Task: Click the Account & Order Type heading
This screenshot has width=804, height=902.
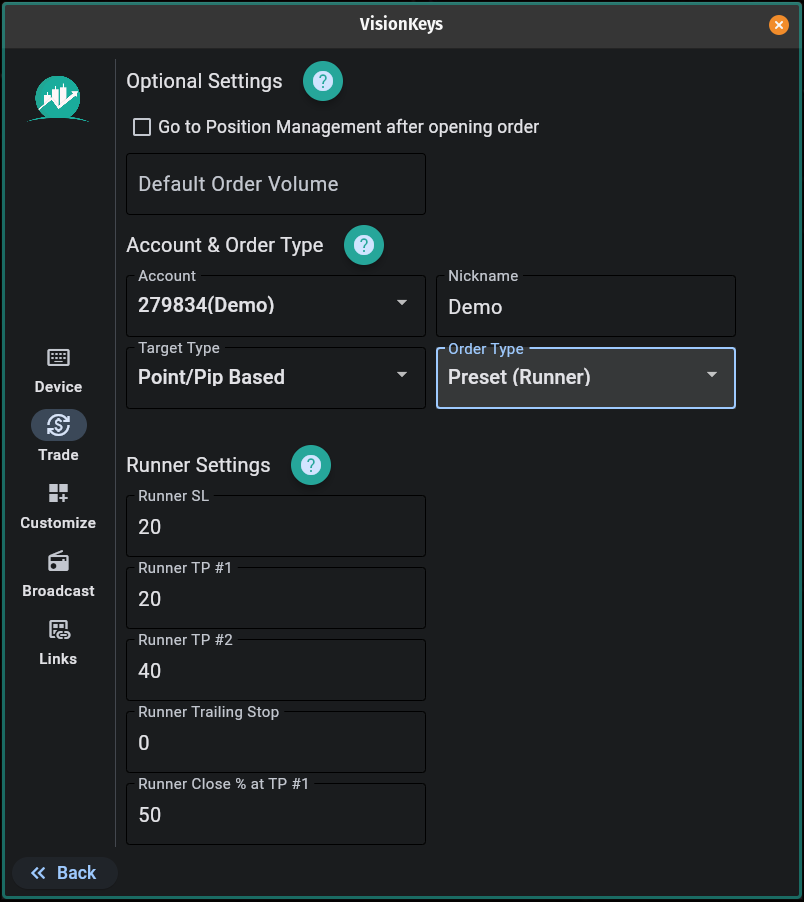Action: [x=225, y=245]
